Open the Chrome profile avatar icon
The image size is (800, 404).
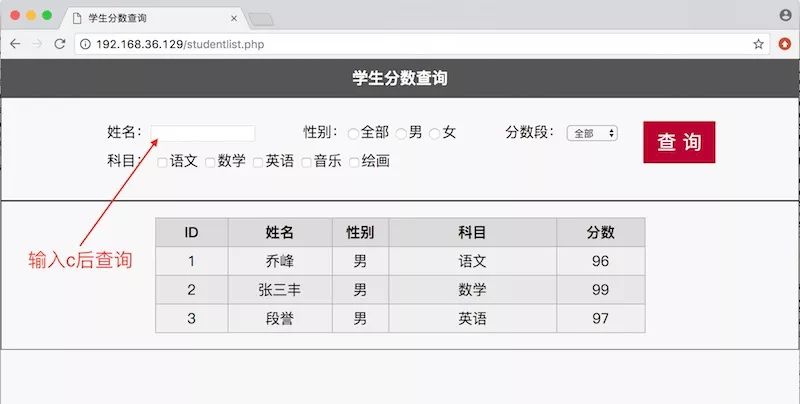click(786, 15)
